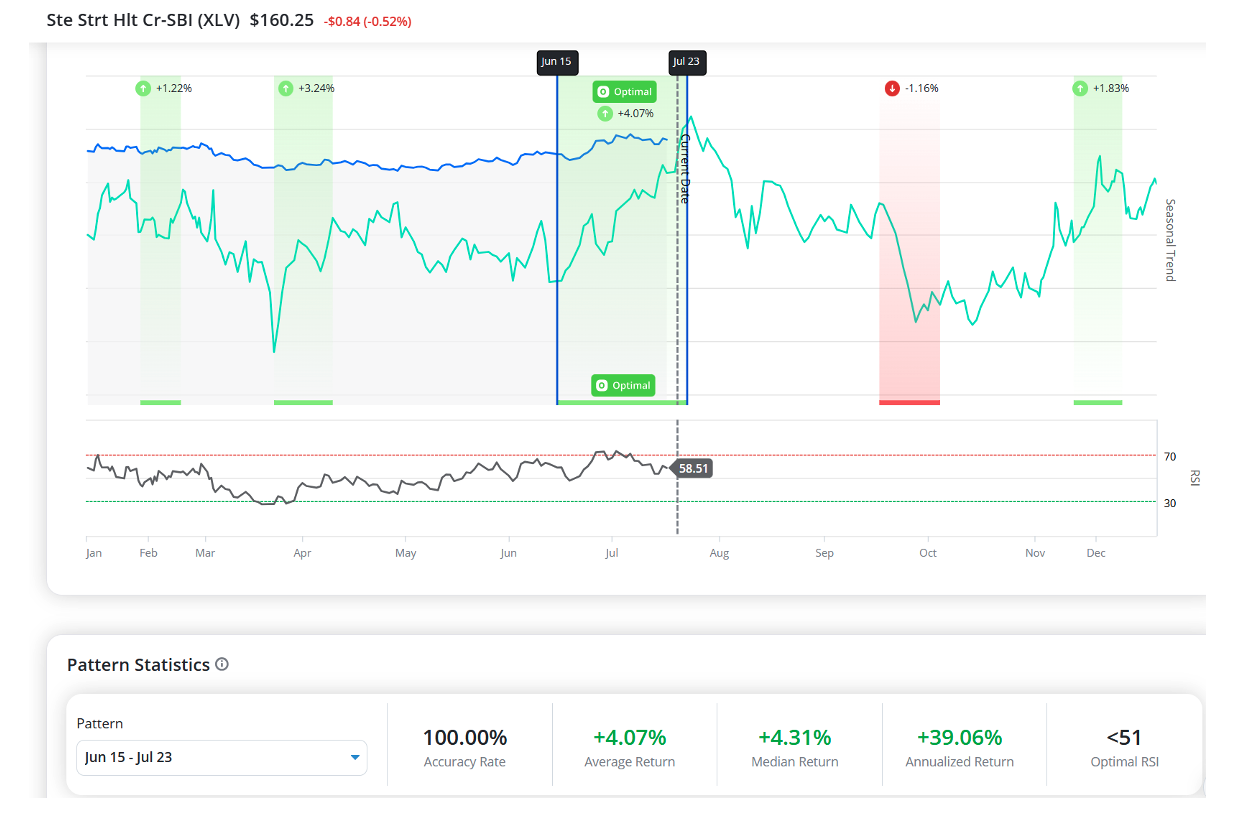Click the green pattern bar under the +3.24% zone
This screenshot has width=1257, height=828.
(303, 402)
